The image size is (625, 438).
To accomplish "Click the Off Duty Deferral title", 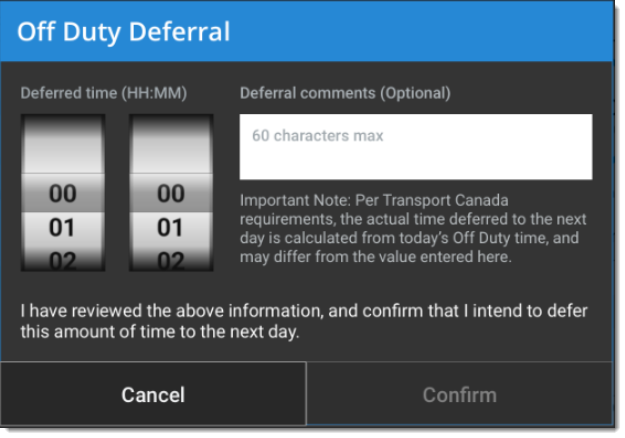I will click(124, 32).
